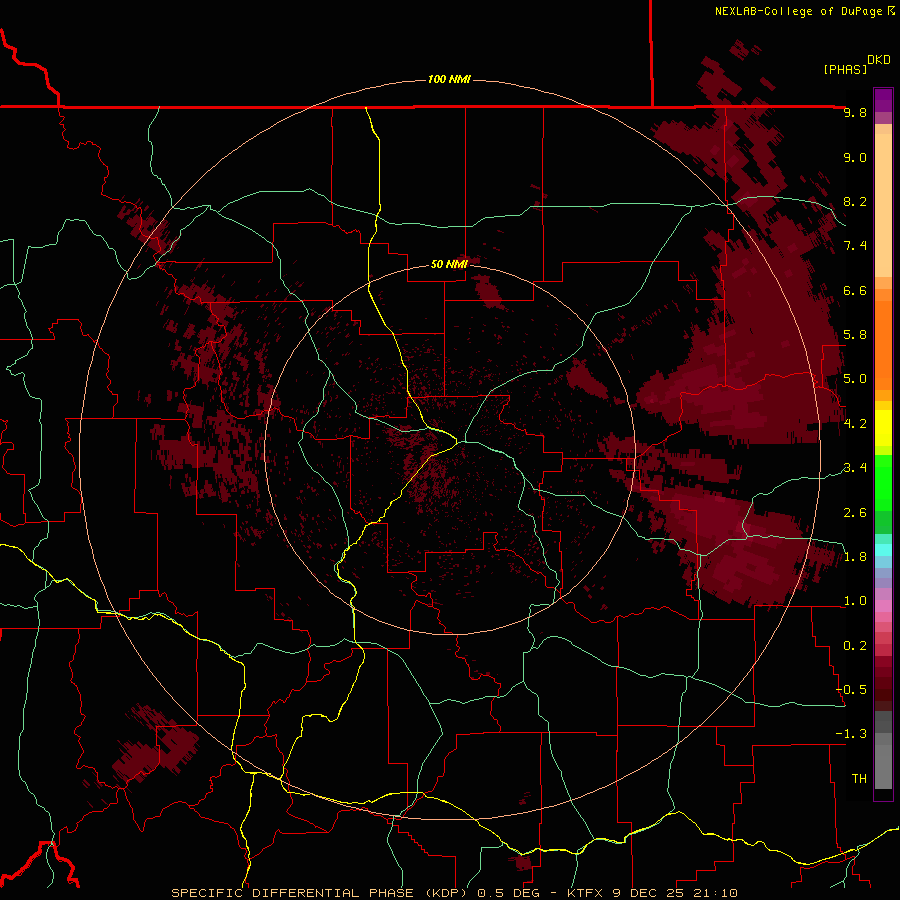Image resolution: width=900 pixels, height=900 pixels.
Task: Click the 4.2 value on the color scale
Action: [855, 424]
